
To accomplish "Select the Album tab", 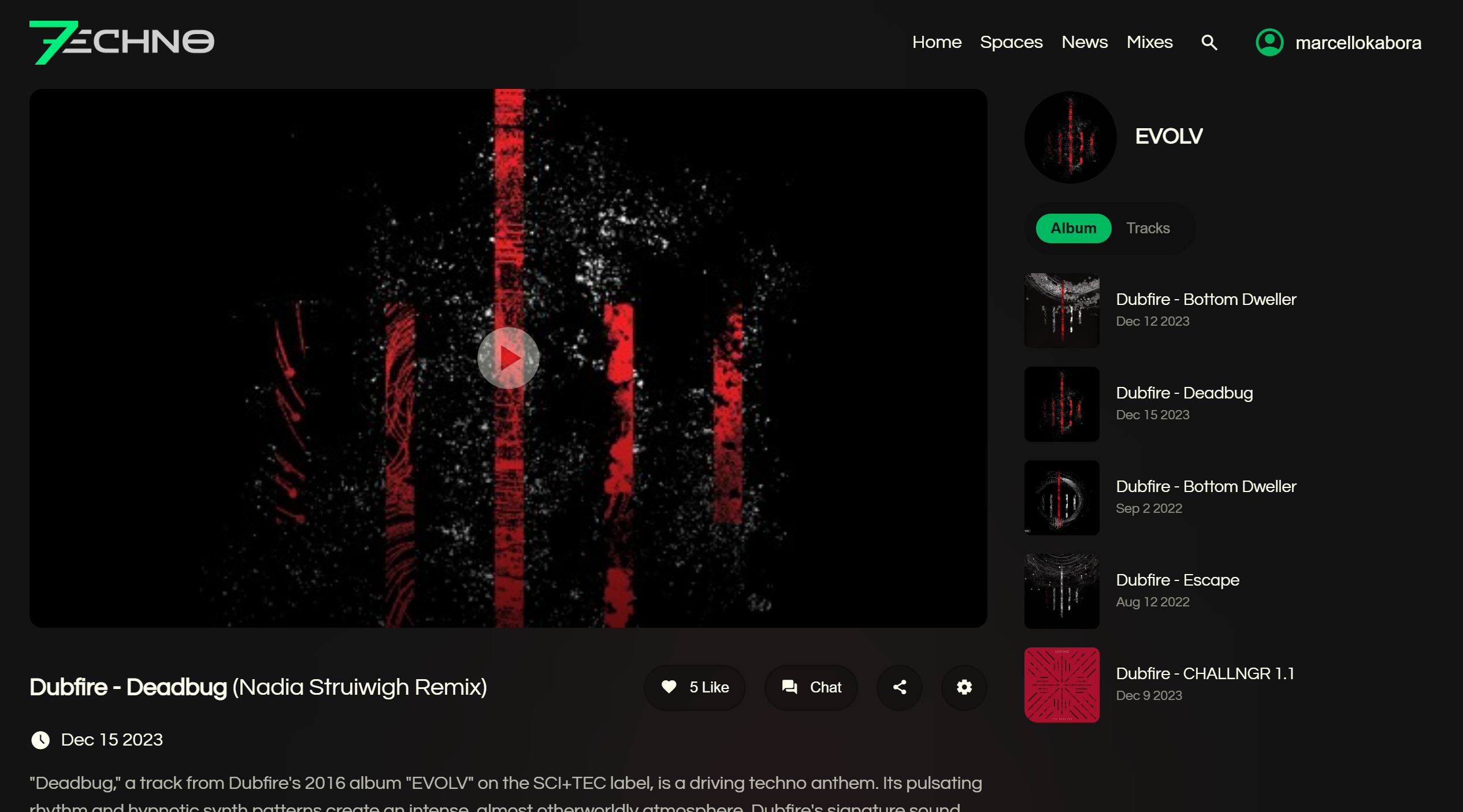I will point(1073,228).
